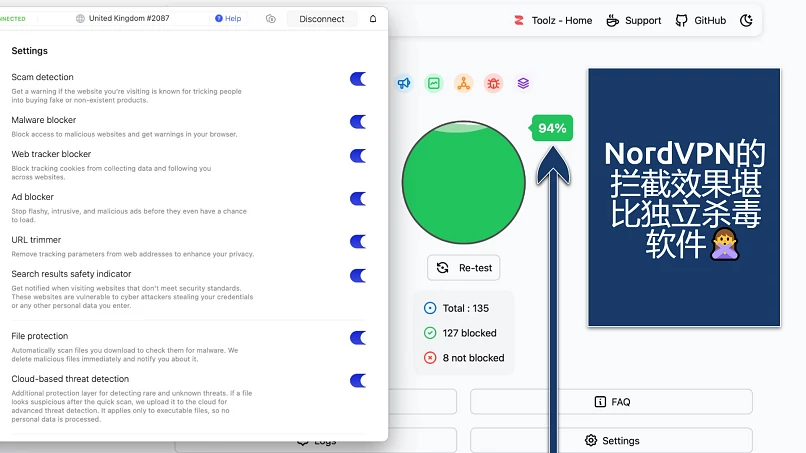The height and width of the screenshot is (453, 806).
Task: Click the globe icon beside United Kingdom #2087
Action: (80, 19)
